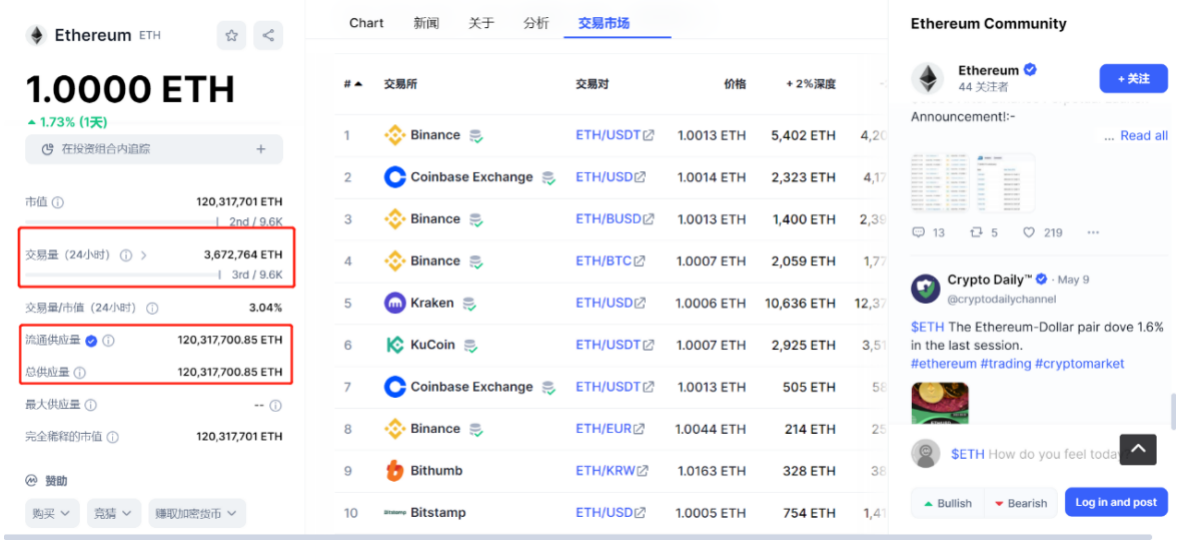Click the $ETH cashtag in the post

coord(926,327)
